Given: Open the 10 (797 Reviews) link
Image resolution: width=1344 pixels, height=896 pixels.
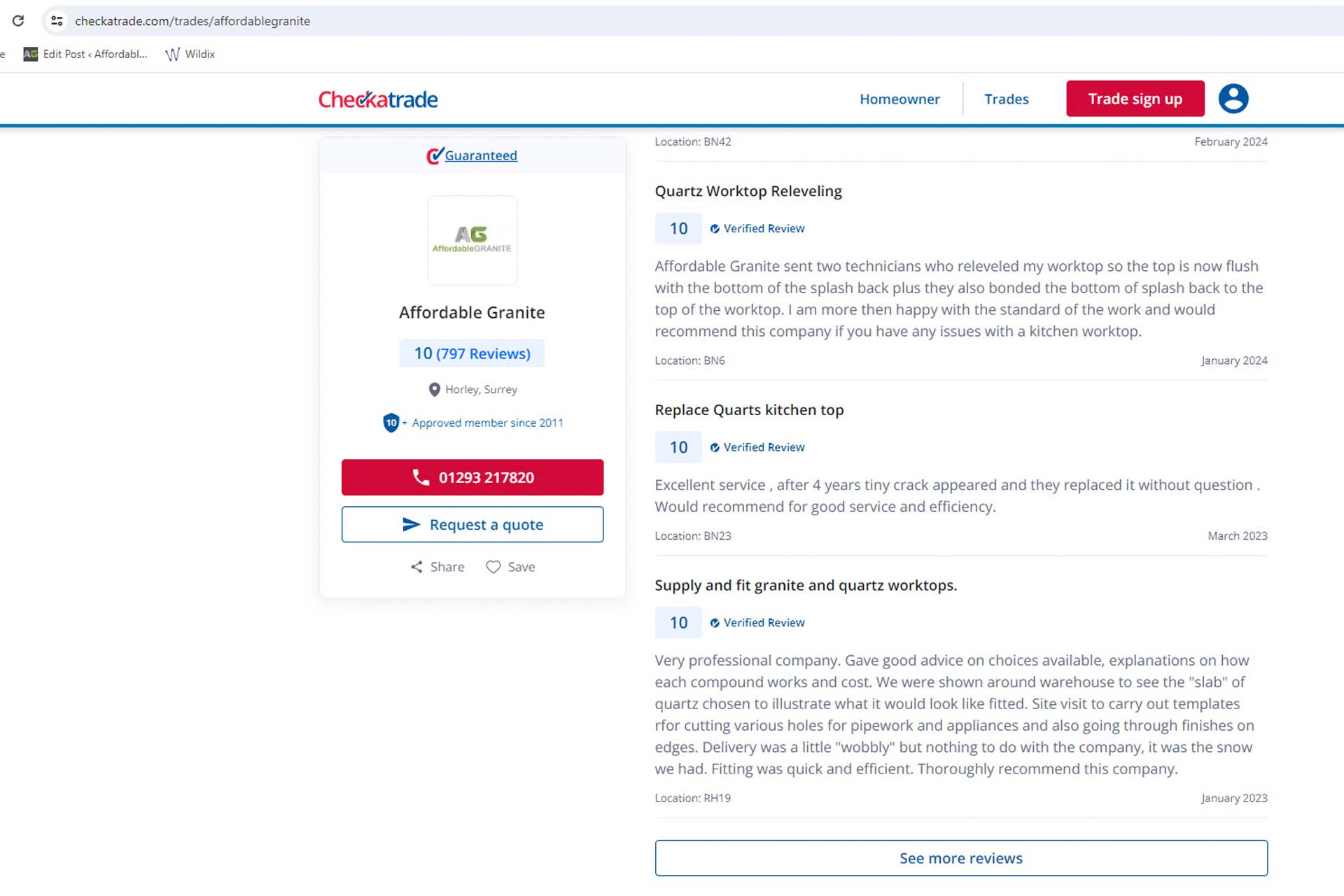Looking at the screenshot, I should 472,353.
